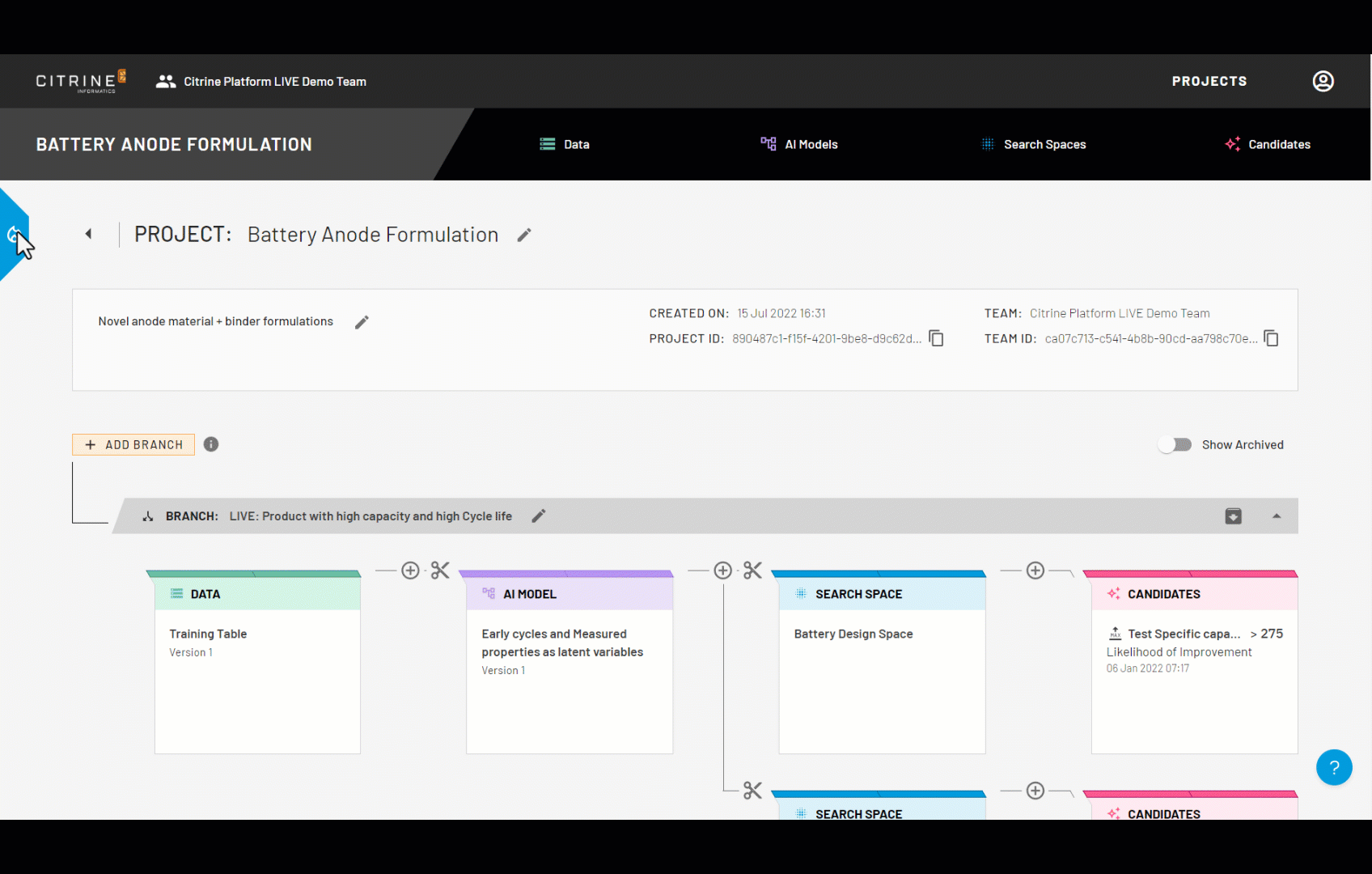Screen dimensions: 1372x874
Task: Go to PROJECTS in top bar
Action: click(x=1209, y=81)
